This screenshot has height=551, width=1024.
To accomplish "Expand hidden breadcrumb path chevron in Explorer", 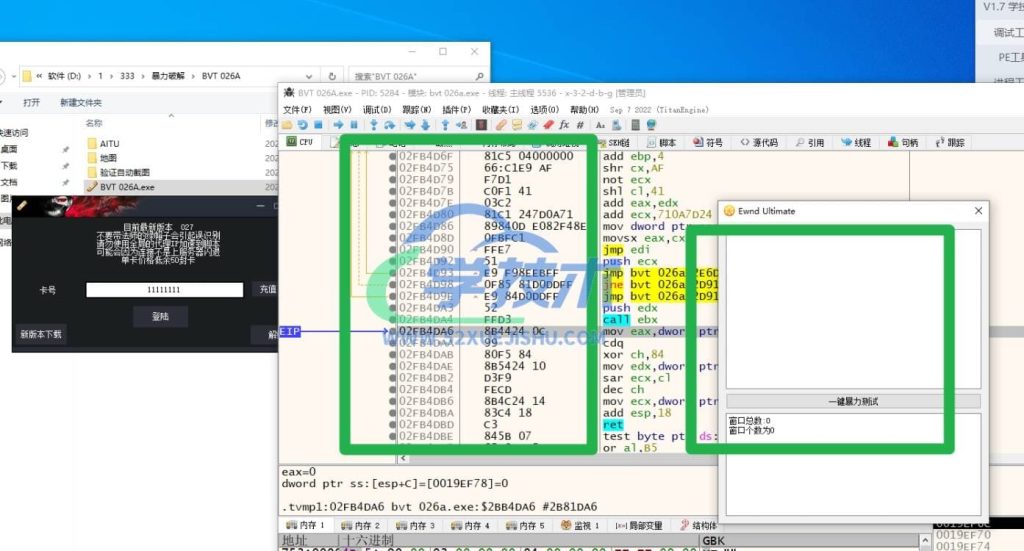I will tap(39, 76).
